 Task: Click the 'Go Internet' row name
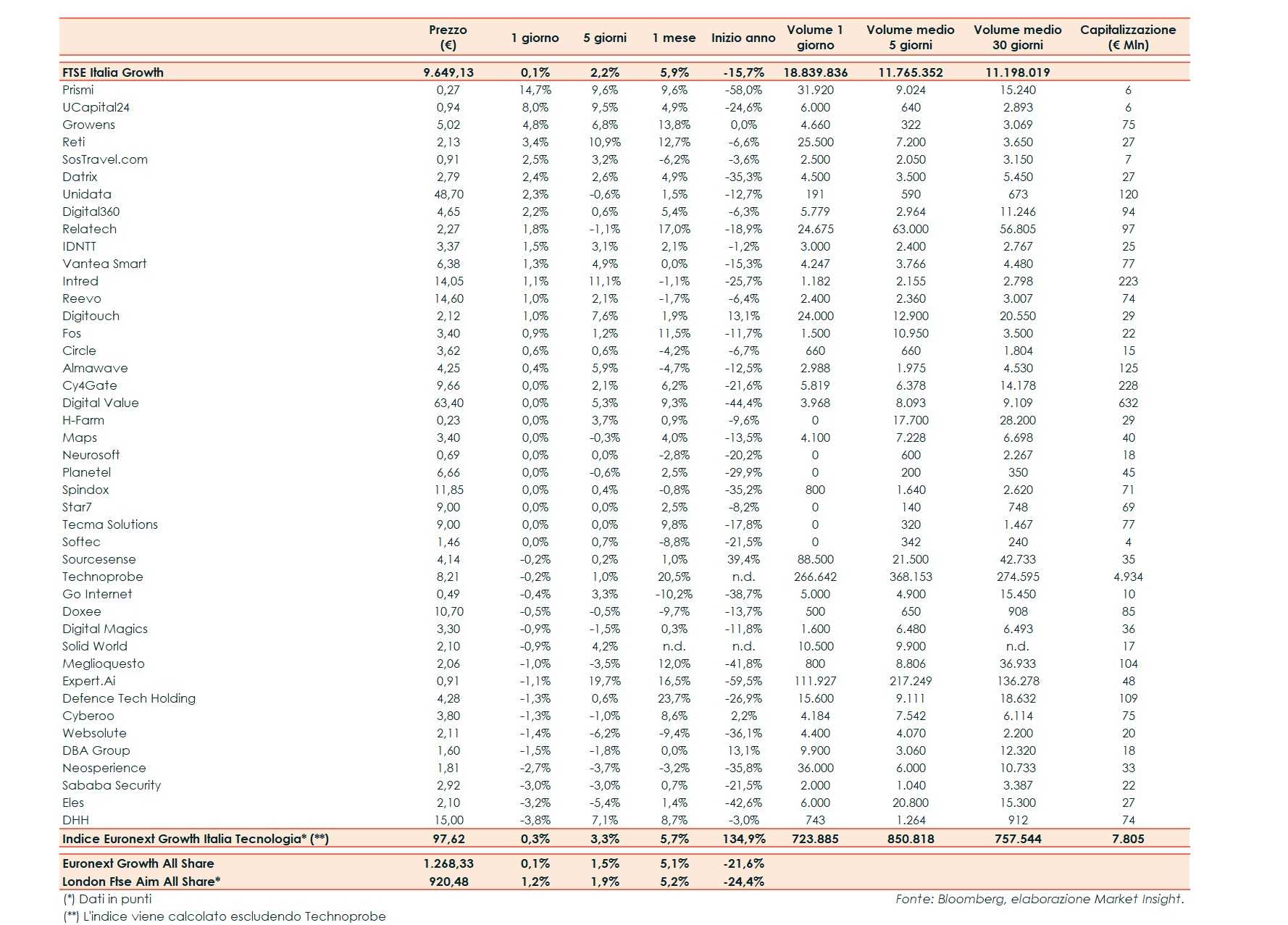97,594
